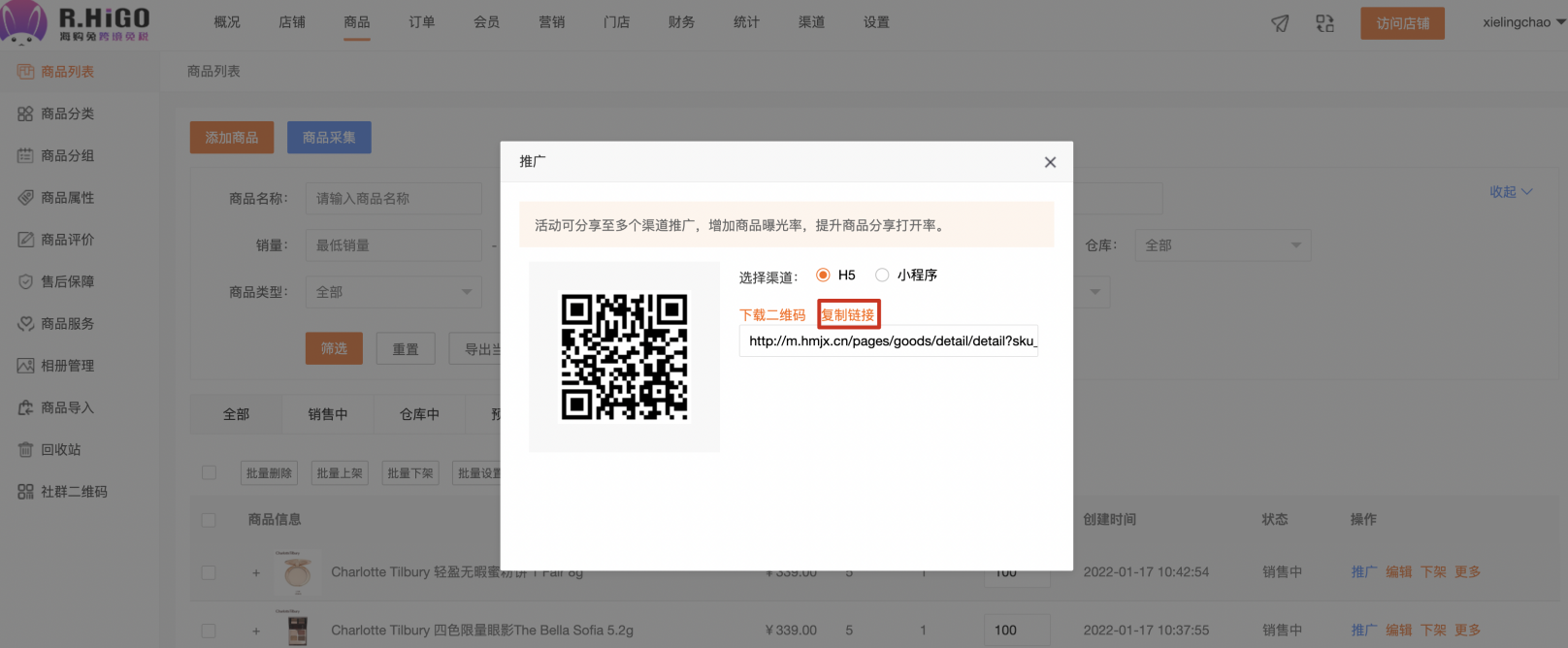Expand the Charlotte Tilbury 轻盈无瑕蜜粉 row plus
Screen dimensions: 1568x648
point(256,573)
